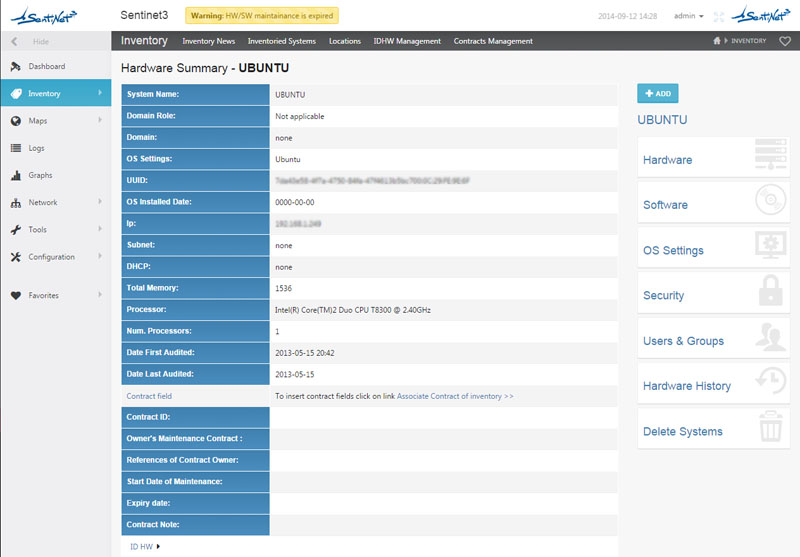Click the SentiNet logo at top right

[x=761, y=15]
